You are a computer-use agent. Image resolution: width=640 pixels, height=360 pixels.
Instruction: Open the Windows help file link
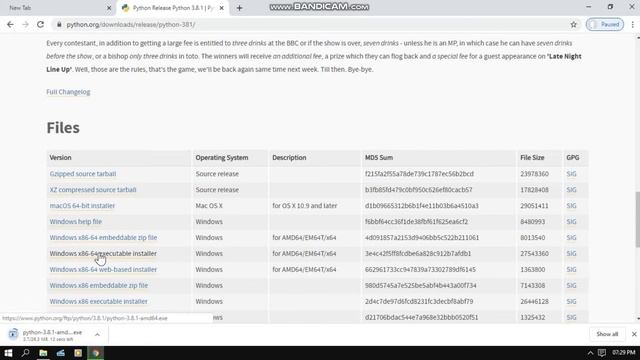point(76,221)
